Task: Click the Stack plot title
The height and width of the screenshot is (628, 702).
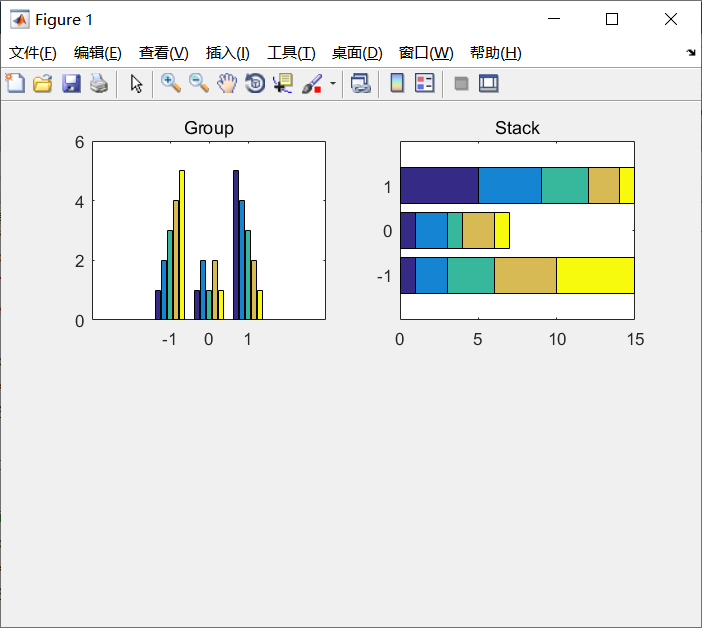Action: click(517, 128)
